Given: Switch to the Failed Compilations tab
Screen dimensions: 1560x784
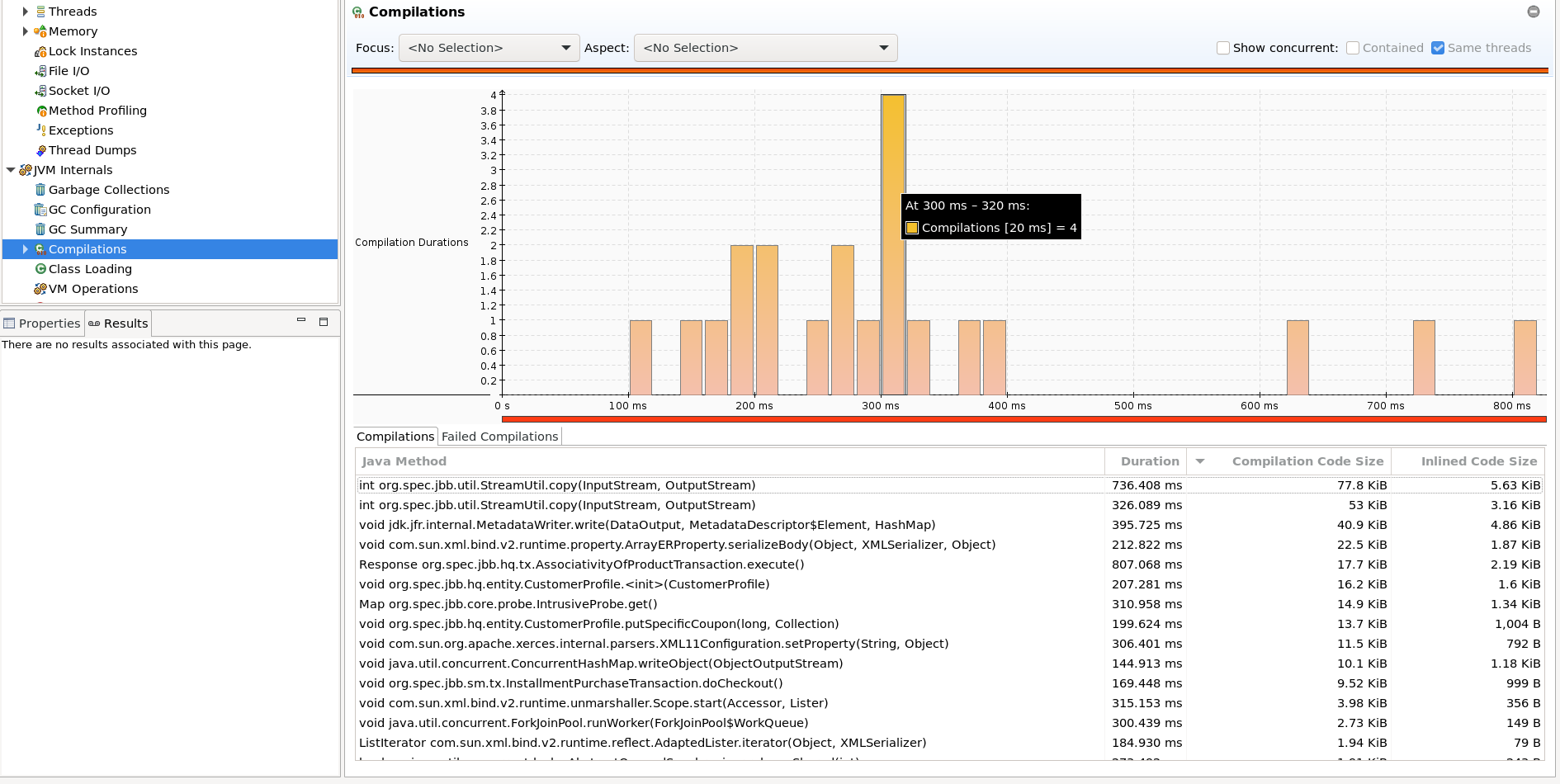Looking at the screenshot, I should click(499, 437).
